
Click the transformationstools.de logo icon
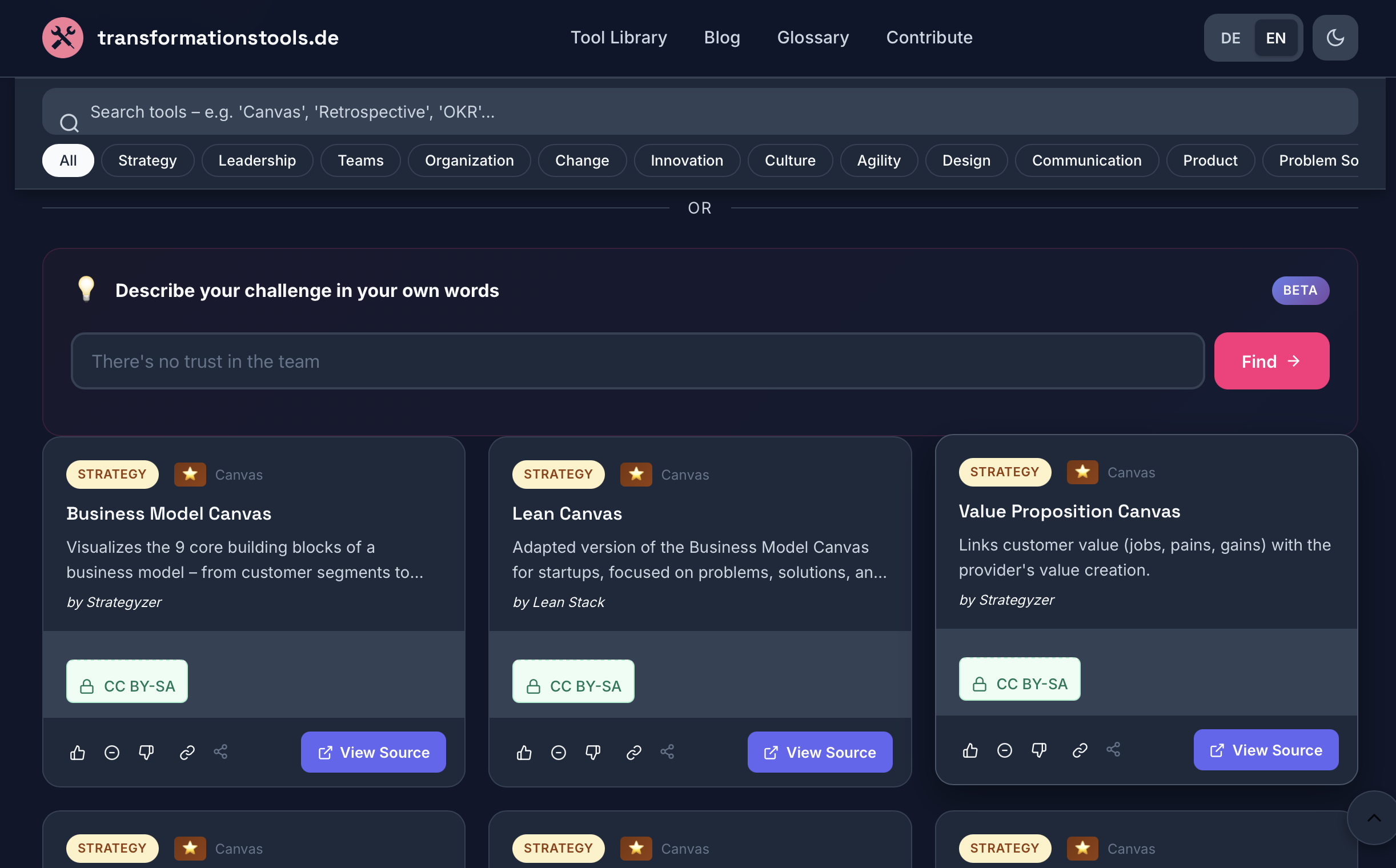(x=63, y=37)
